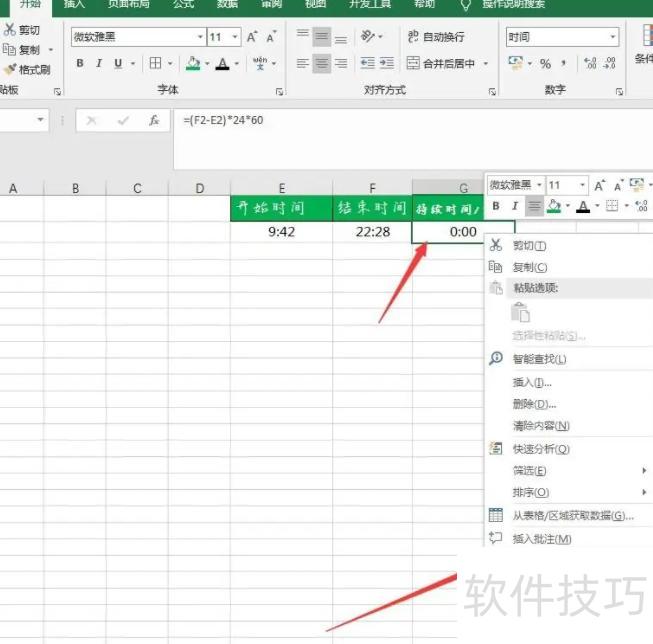Image resolution: width=653 pixels, height=644 pixels.
Task: Click cell E2 showing 9:42
Action: pos(282,232)
